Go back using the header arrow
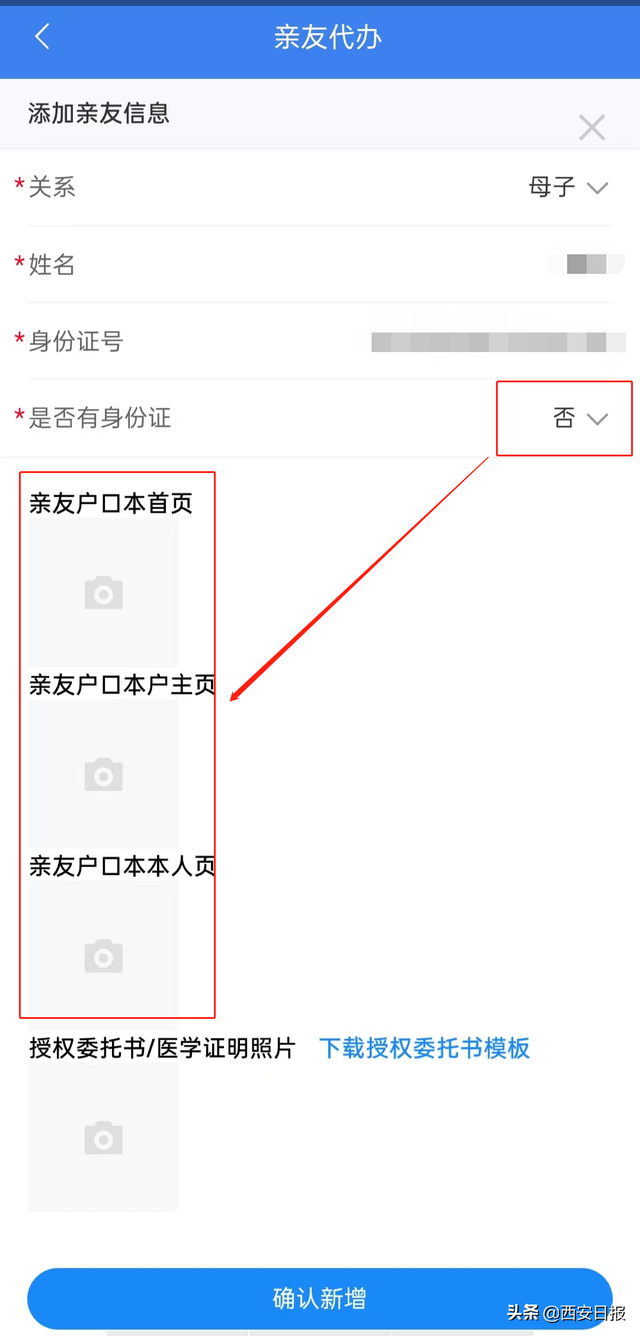The image size is (640, 1336). [42, 37]
